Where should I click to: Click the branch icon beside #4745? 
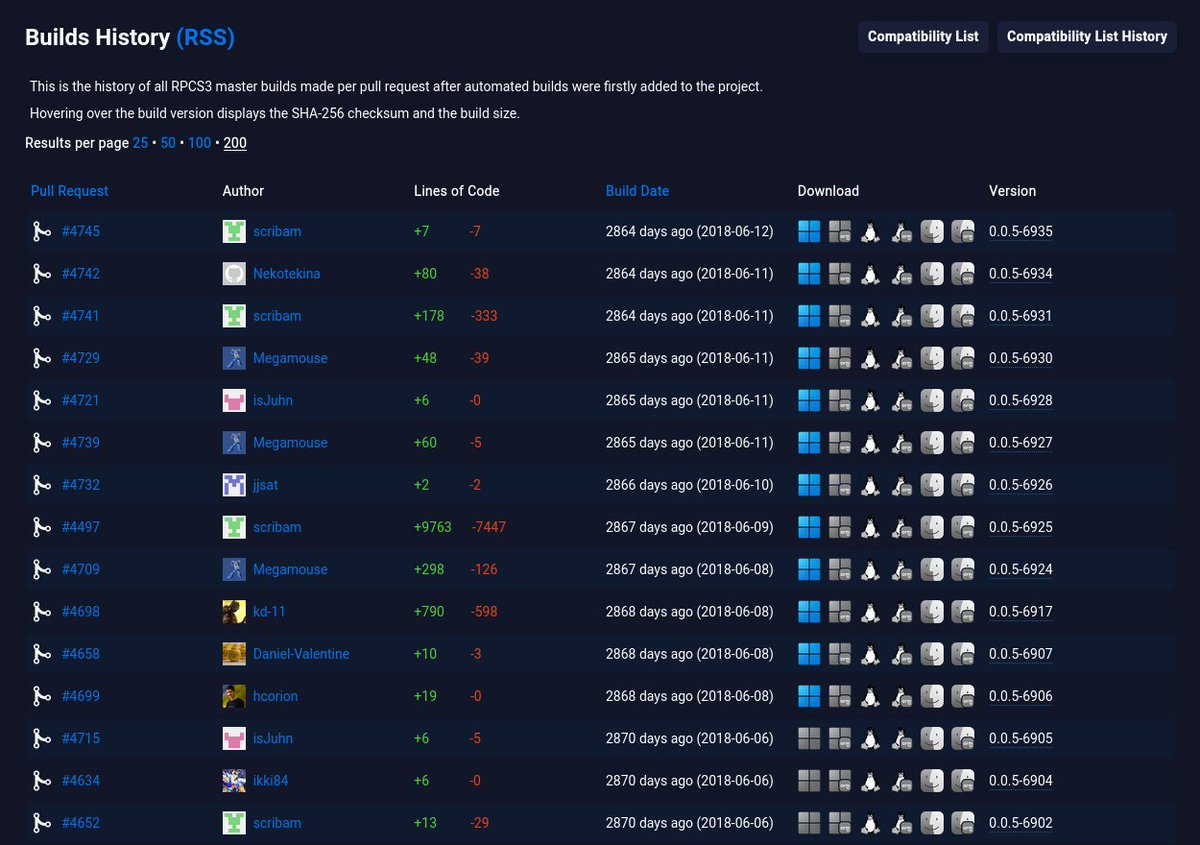(x=41, y=231)
